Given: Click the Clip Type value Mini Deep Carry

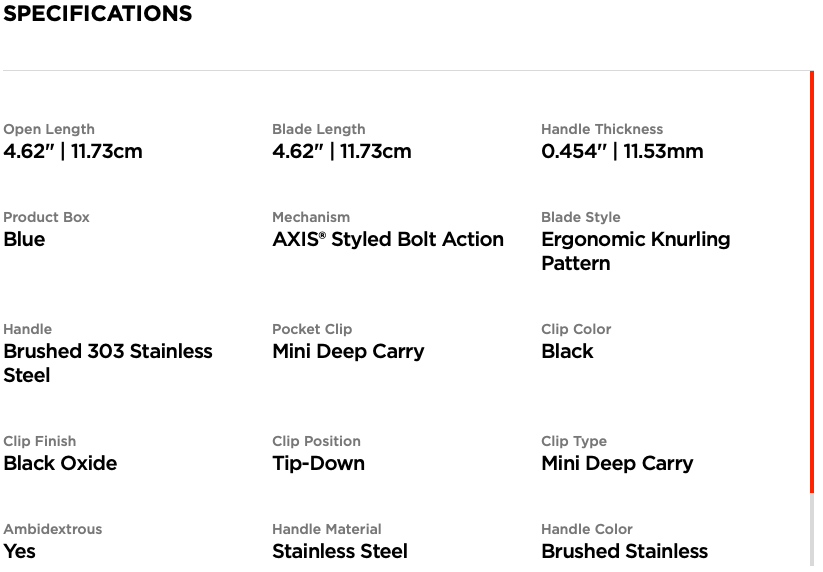Looking at the screenshot, I should [x=617, y=464].
